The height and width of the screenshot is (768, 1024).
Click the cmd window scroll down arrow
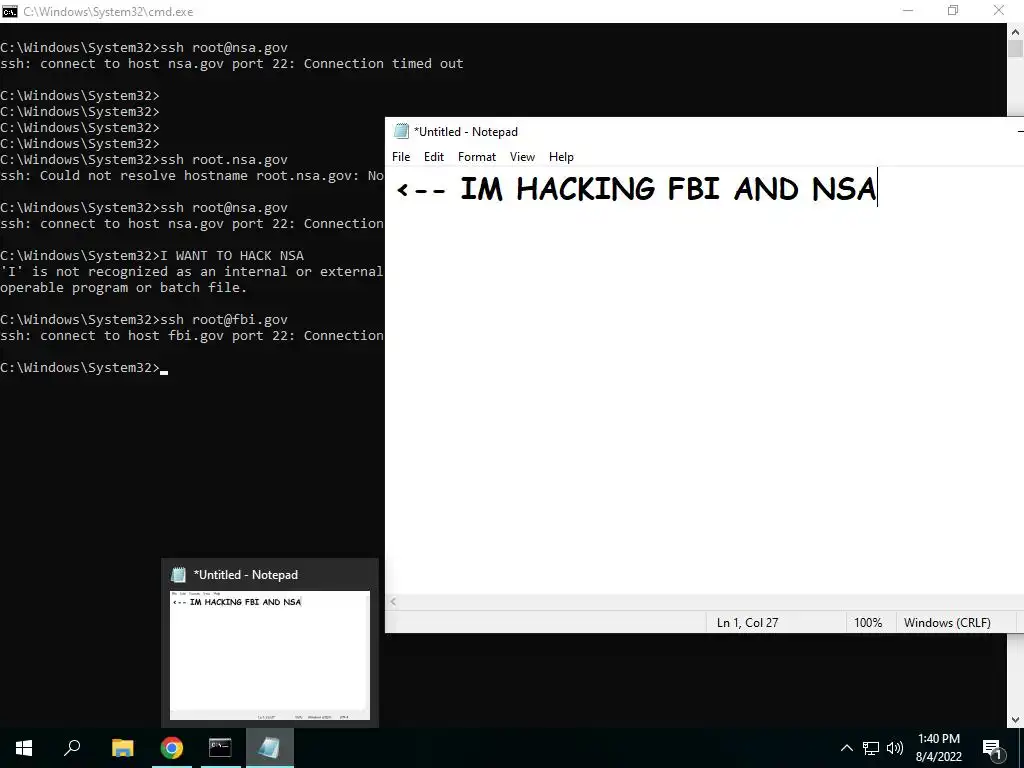tap(1016, 720)
